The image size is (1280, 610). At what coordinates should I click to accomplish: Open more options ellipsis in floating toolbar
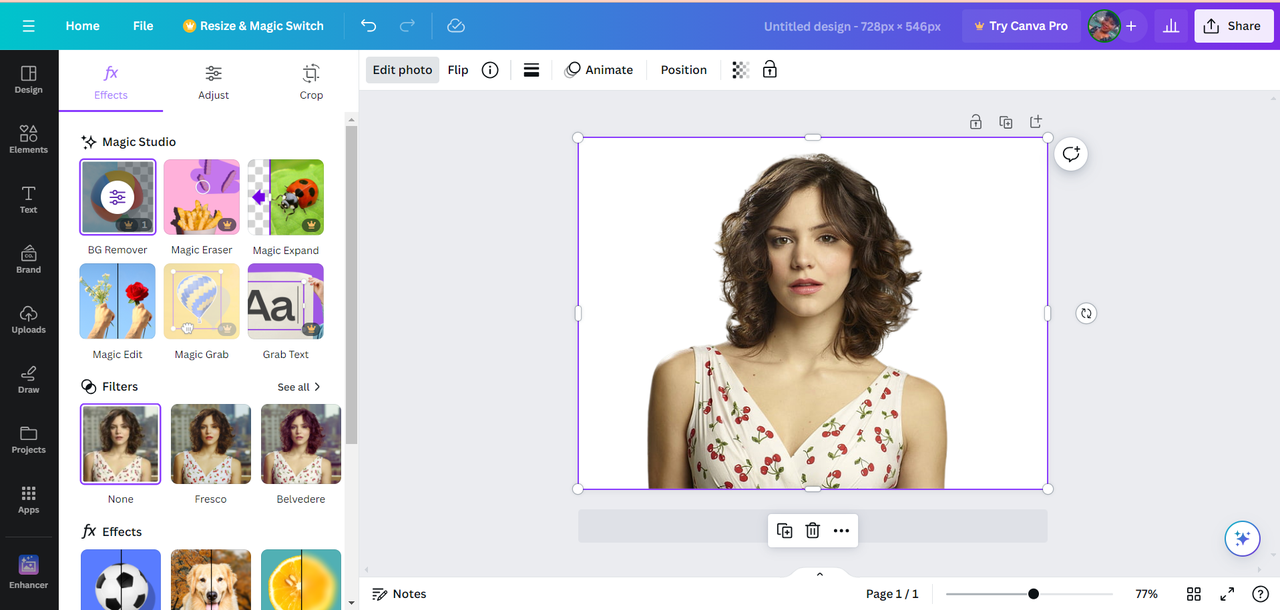point(841,531)
